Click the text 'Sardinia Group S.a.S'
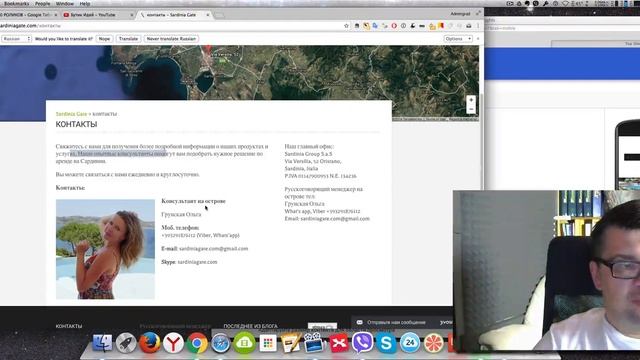Screen dimensions: 640x360 (x=308, y=154)
